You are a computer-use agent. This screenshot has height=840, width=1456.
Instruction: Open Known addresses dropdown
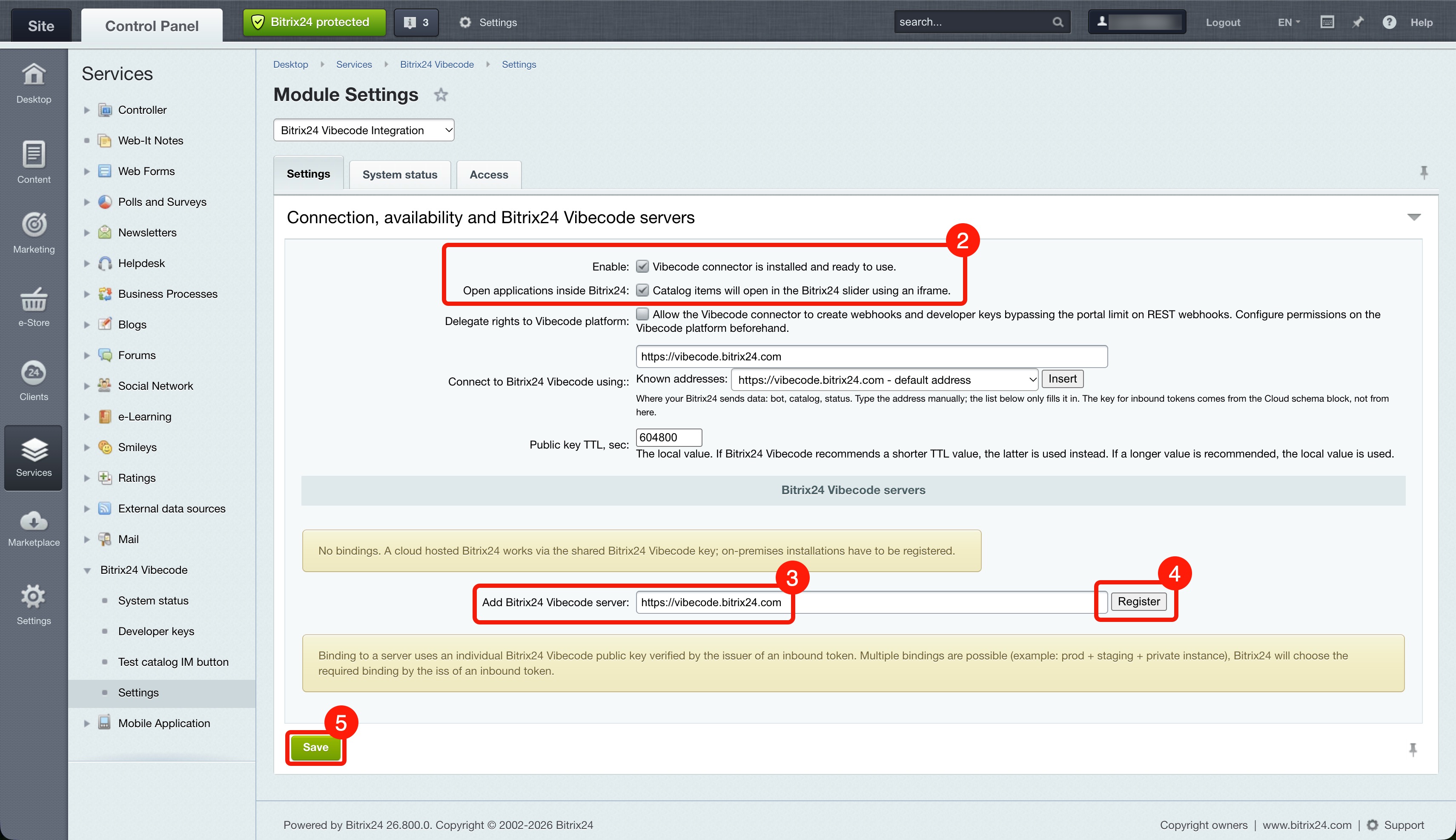tap(885, 380)
